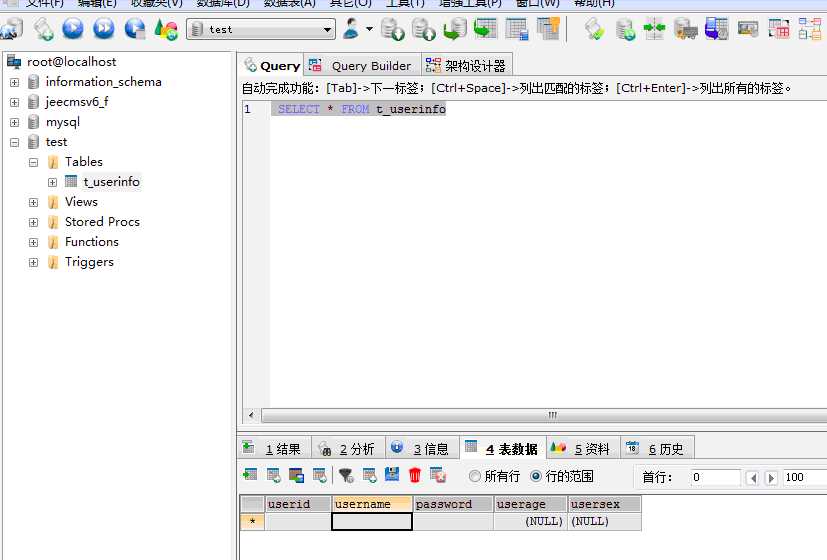The image size is (827, 560).
Task: Open the user manager dropdown arrow
Action: pyautogui.click(x=369, y=29)
